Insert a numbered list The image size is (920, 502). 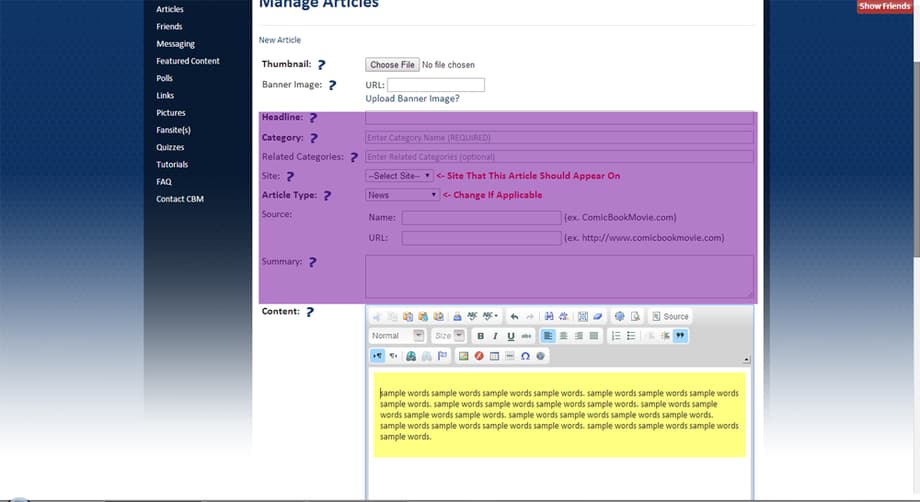tap(616, 336)
